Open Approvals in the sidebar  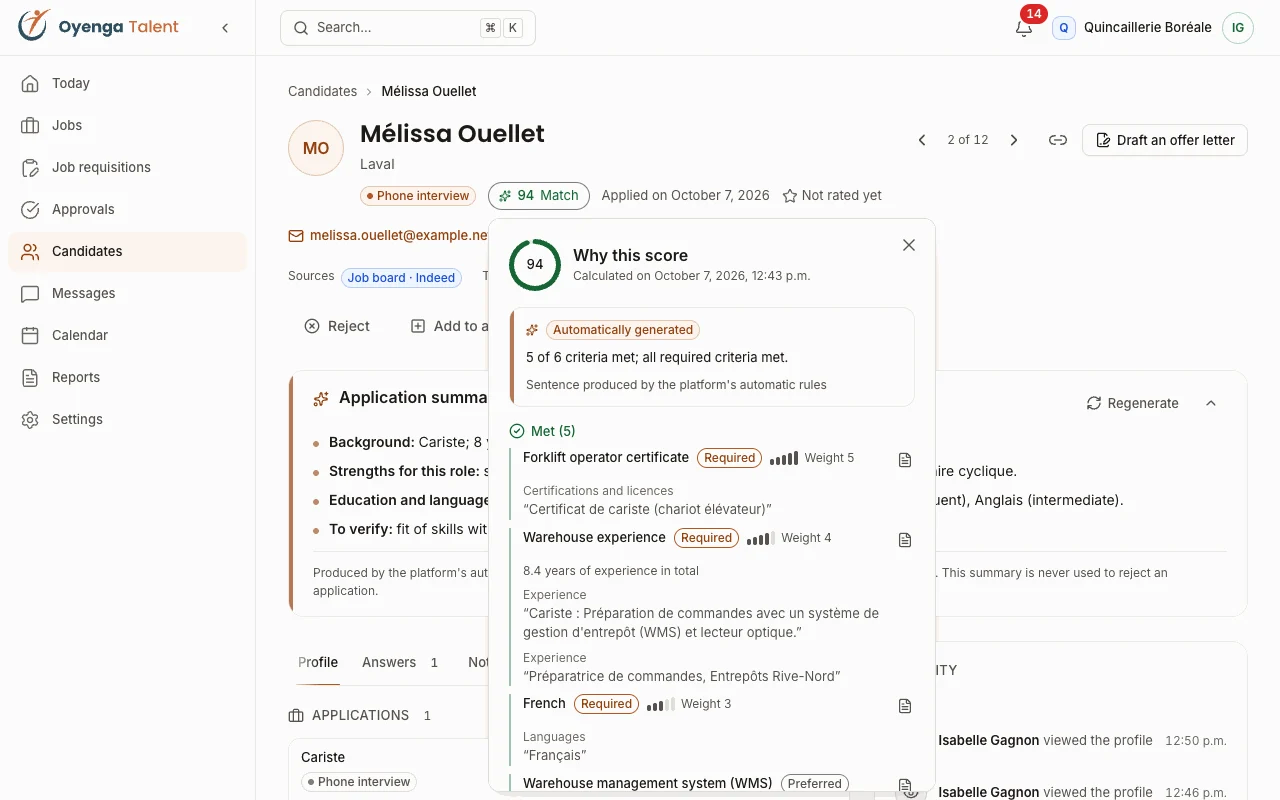pyautogui.click(x=127, y=209)
